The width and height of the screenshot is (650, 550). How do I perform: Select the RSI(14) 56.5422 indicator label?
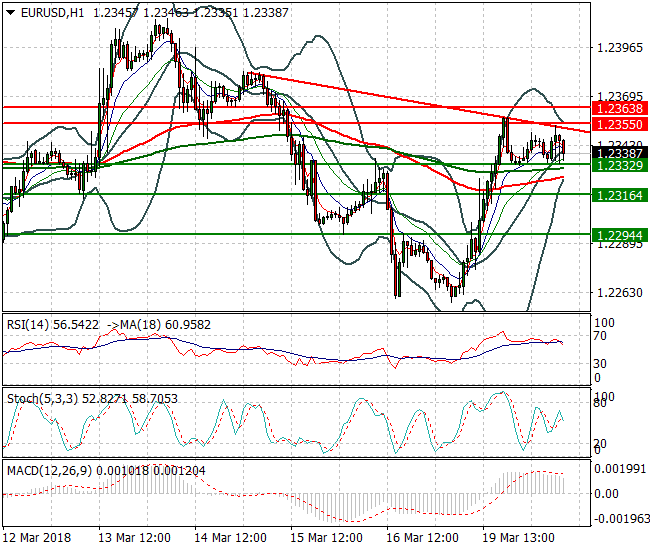coord(53,325)
